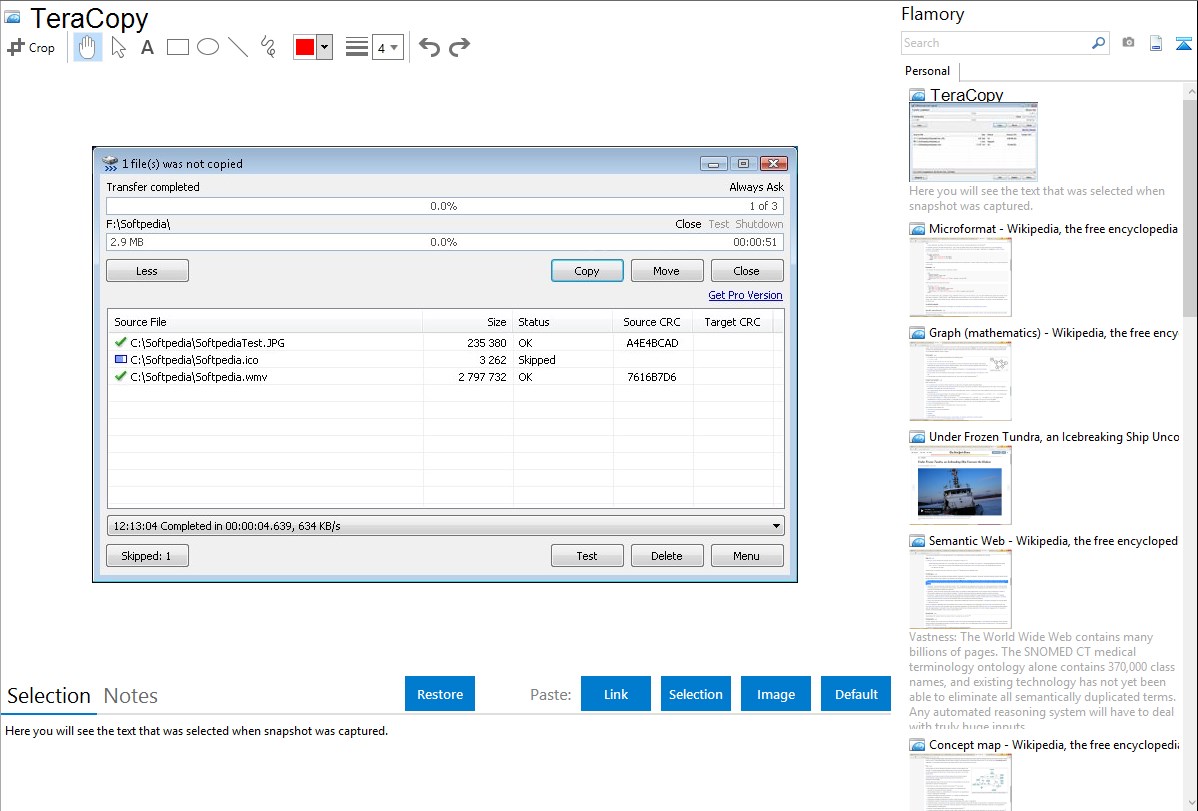Activate the hand pan tool
Viewport: 1198px width, 811px height.
click(88, 47)
